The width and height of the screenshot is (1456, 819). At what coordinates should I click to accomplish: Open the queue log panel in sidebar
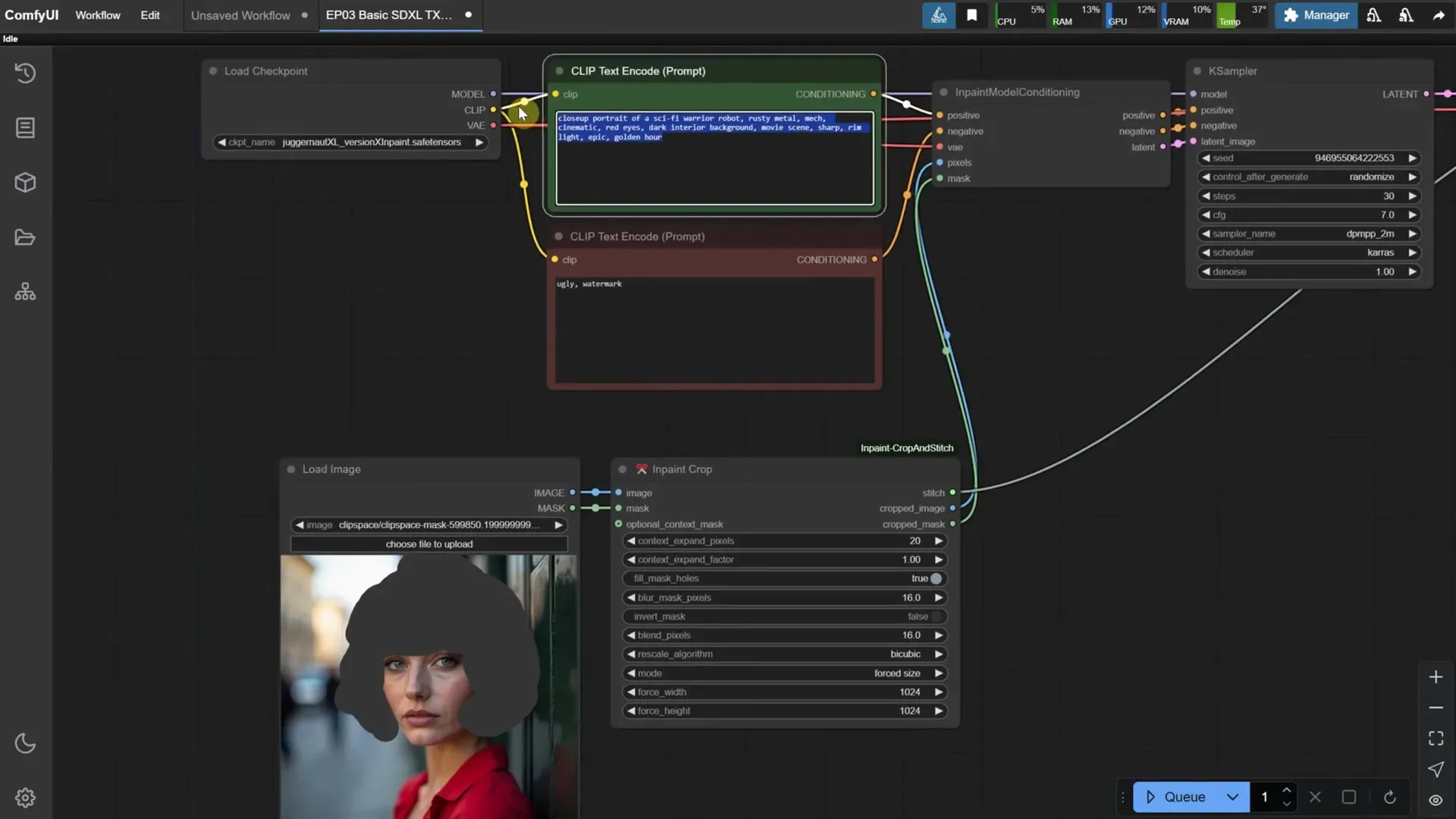click(25, 127)
